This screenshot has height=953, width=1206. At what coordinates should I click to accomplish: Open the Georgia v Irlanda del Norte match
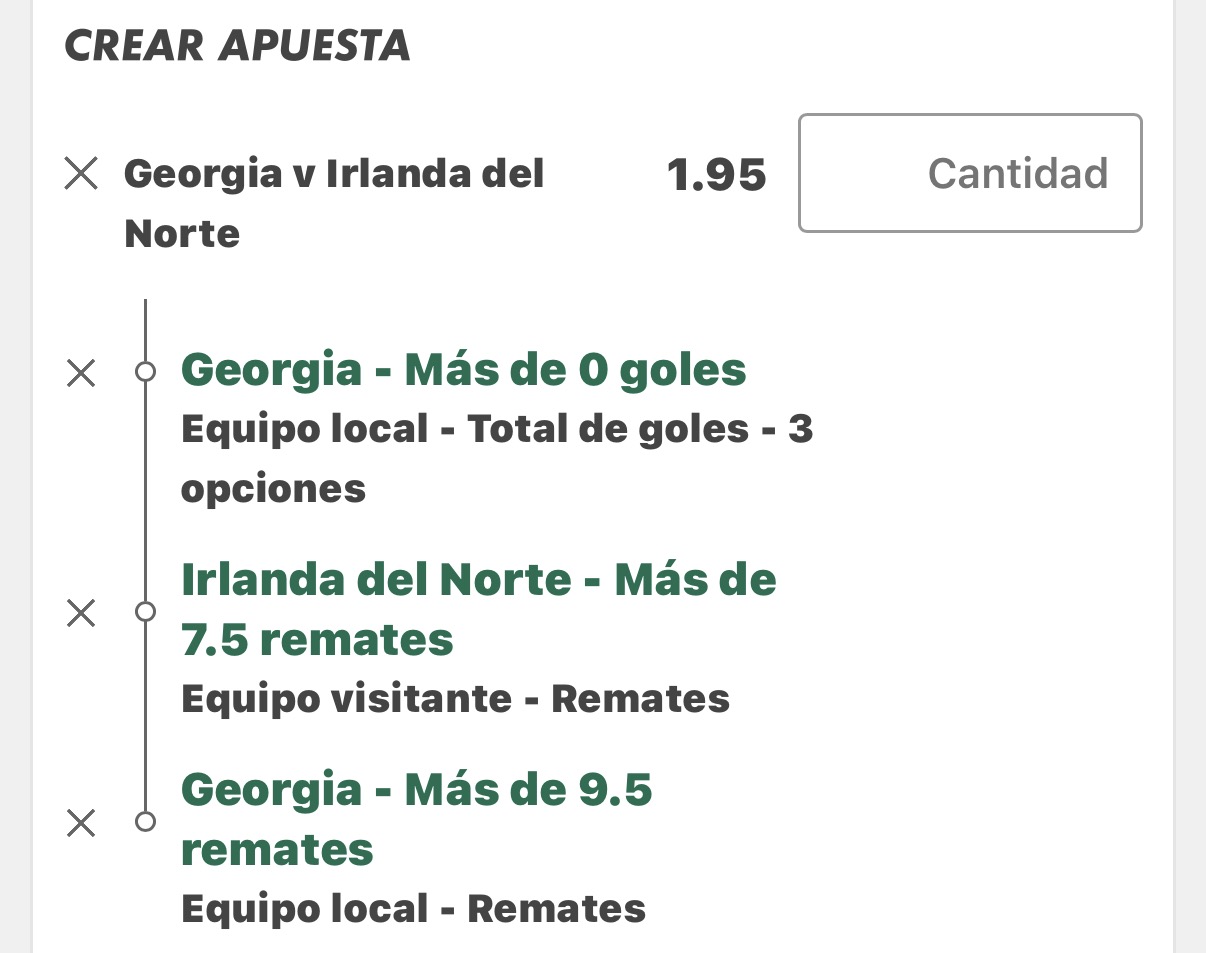[334, 203]
